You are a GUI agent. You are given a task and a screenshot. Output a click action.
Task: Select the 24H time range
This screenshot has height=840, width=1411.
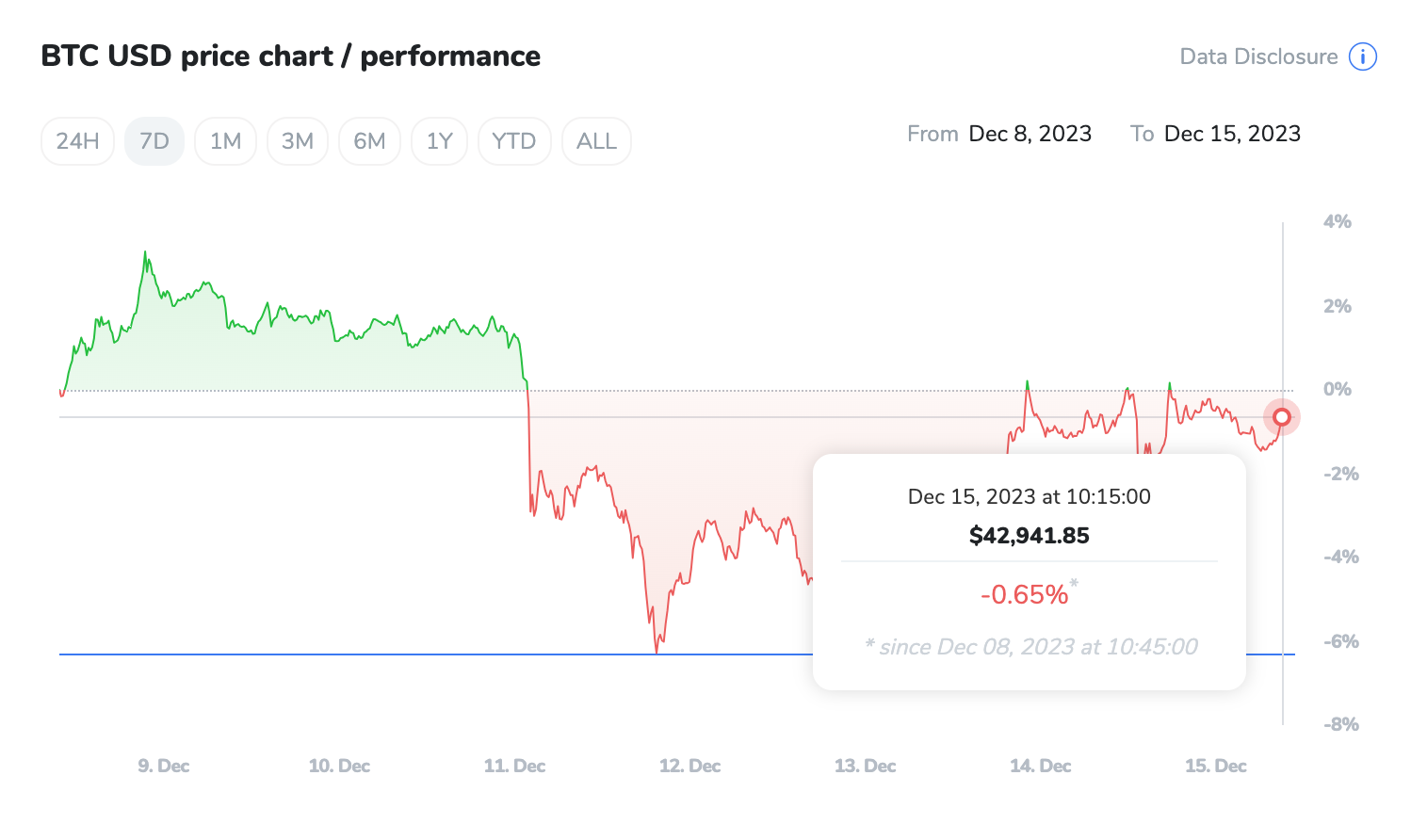(x=77, y=140)
